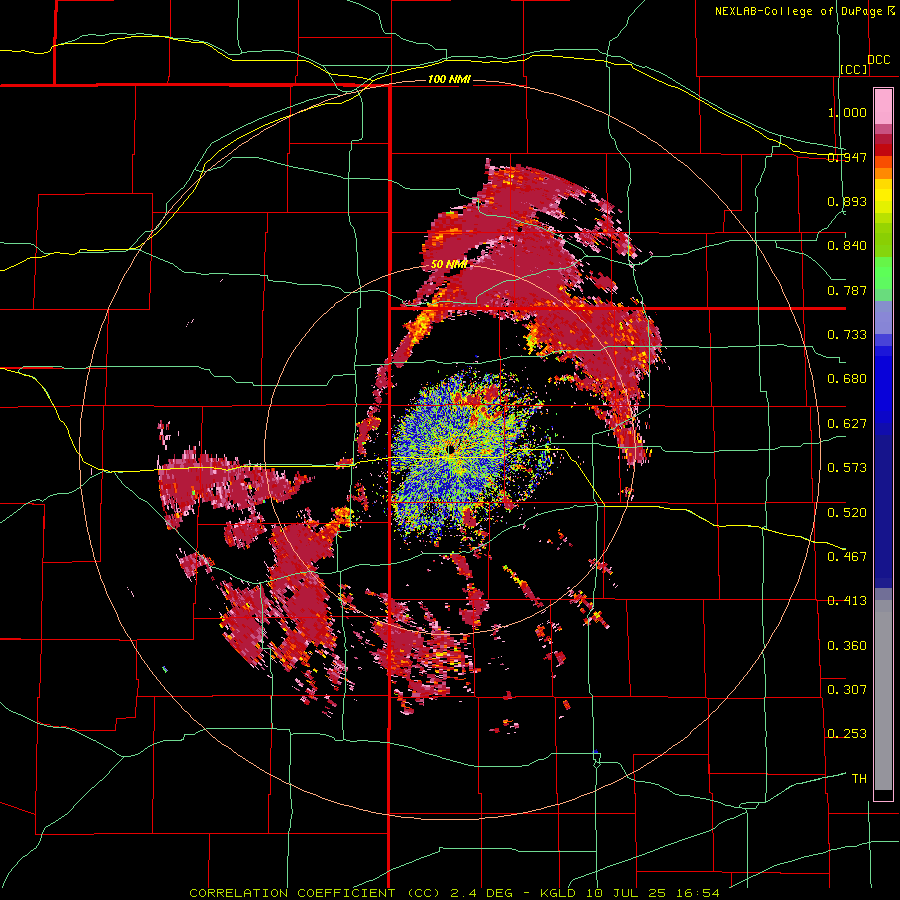
Task: Click the 0.520 legend value
Action: (847, 512)
